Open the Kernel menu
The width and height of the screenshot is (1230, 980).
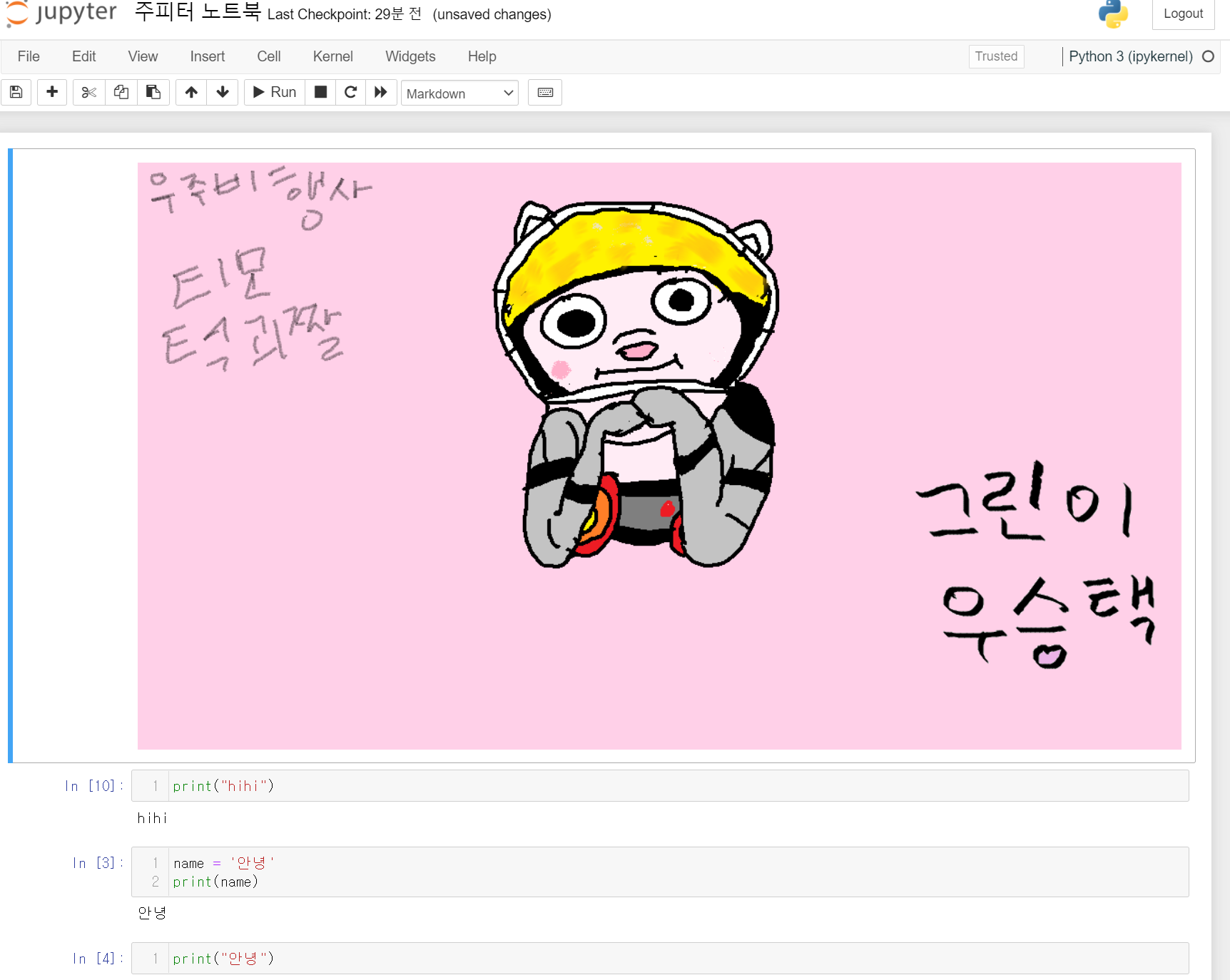pyautogui.click(x=333, y=56)
